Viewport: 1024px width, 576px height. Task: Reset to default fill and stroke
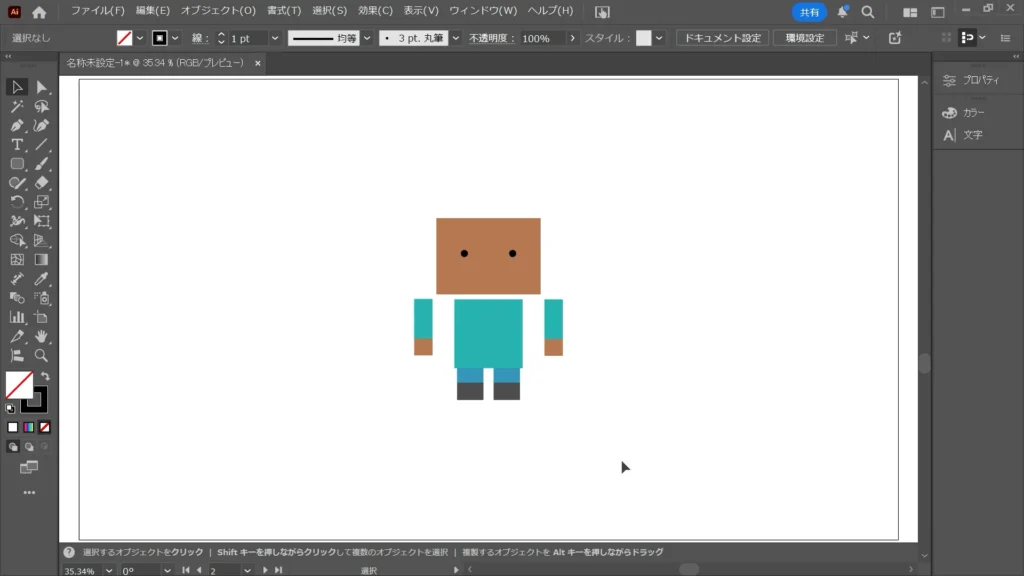10,409
